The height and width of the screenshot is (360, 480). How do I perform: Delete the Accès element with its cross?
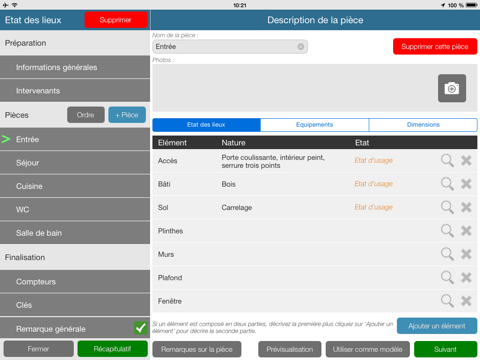466,161
